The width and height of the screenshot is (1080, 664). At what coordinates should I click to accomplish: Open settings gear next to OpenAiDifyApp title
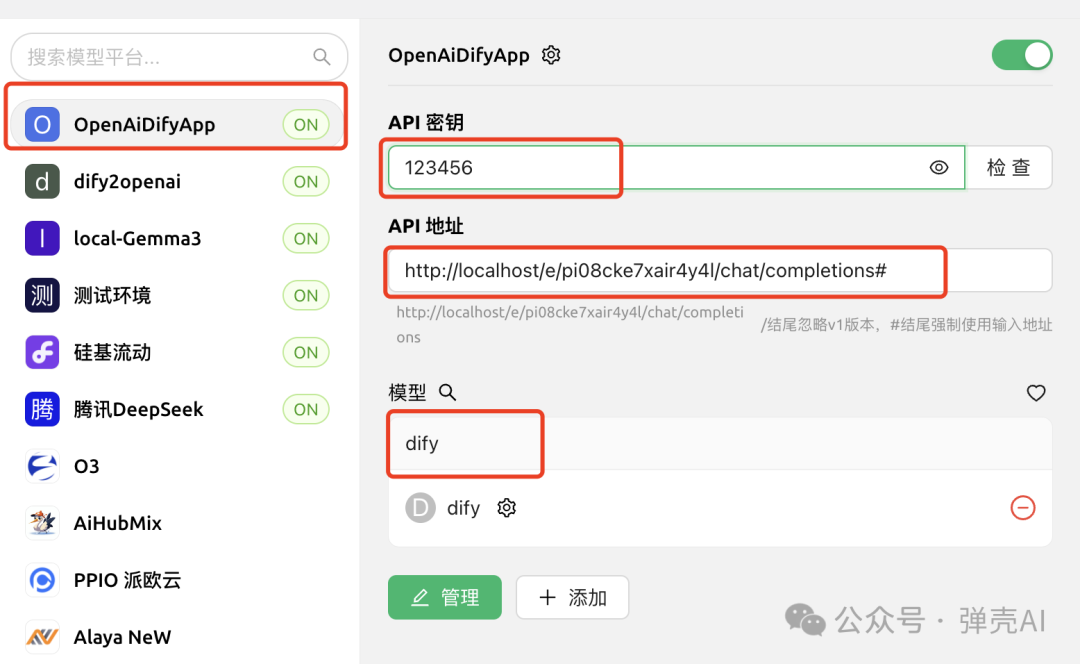(551, 54)
